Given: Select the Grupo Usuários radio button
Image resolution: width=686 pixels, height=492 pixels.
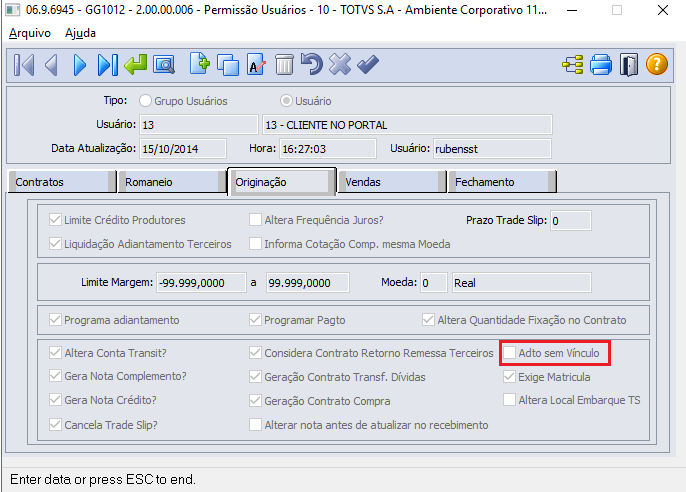Looking at the screenshot, I should coord(145,101).
